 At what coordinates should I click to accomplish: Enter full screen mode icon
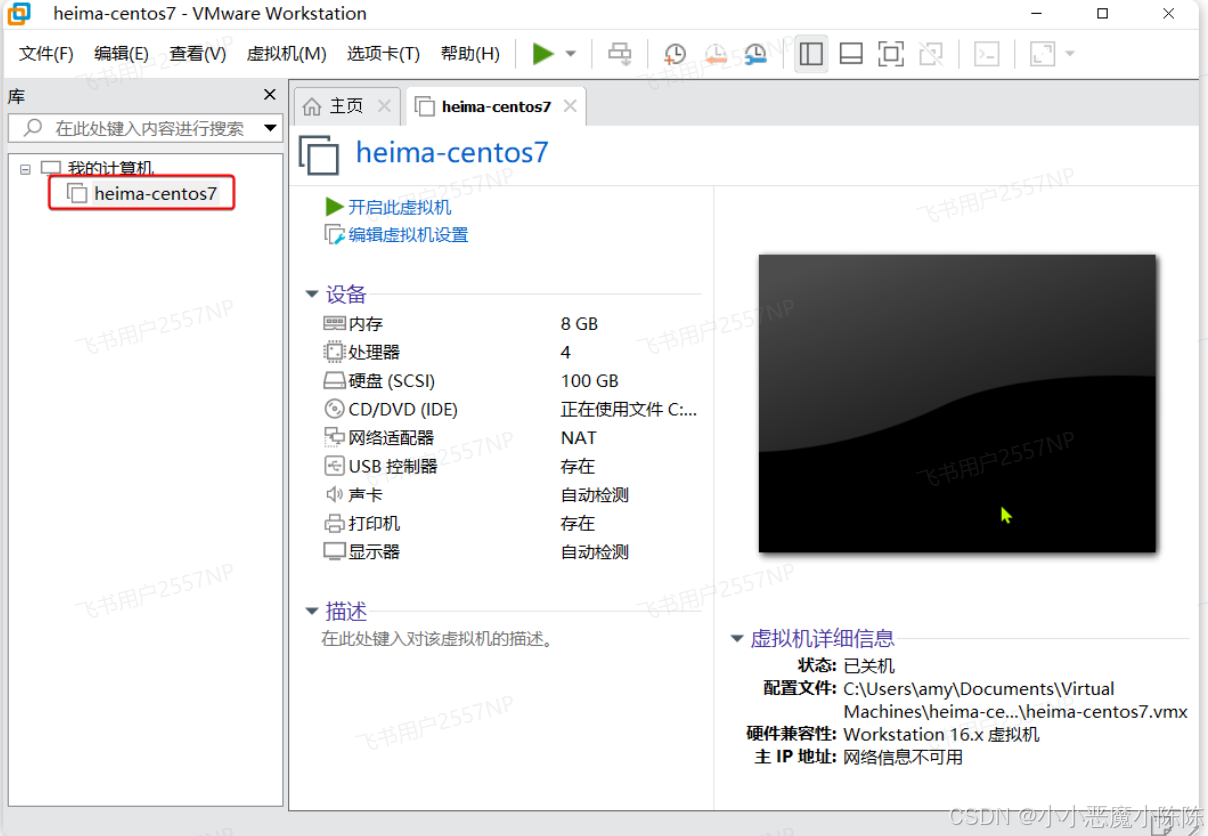[x=891, y=54]
